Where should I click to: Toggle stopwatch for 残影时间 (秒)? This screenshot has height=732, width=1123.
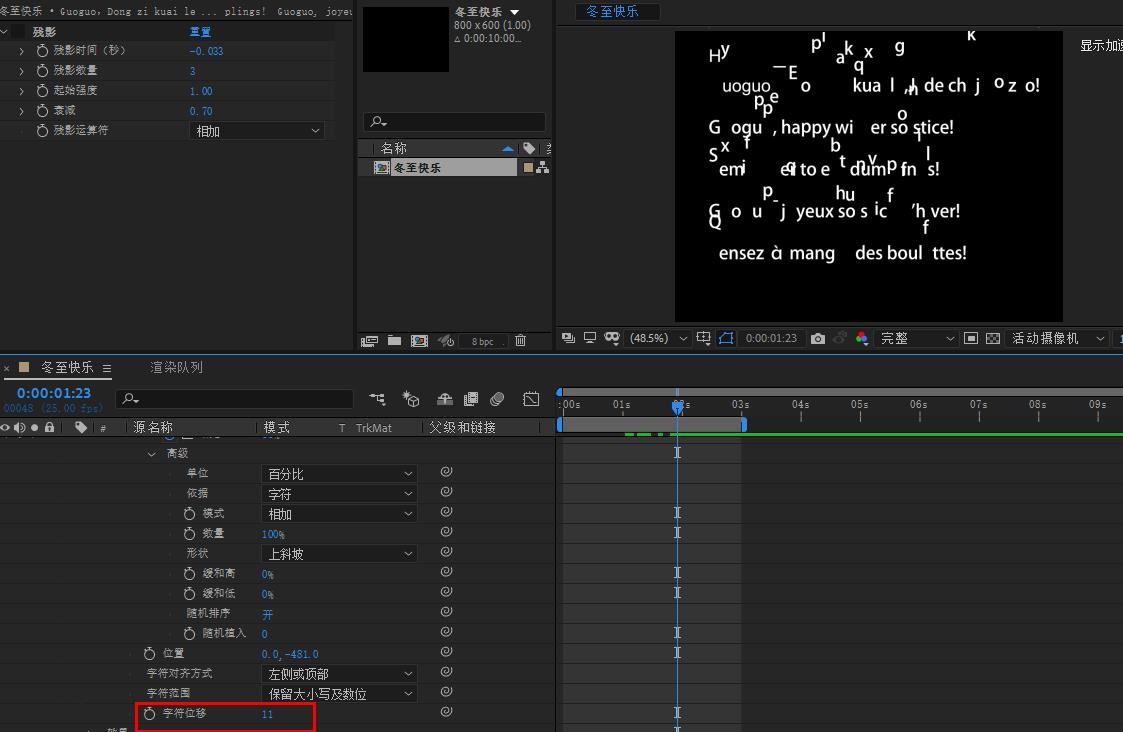(x=42, y=51)
